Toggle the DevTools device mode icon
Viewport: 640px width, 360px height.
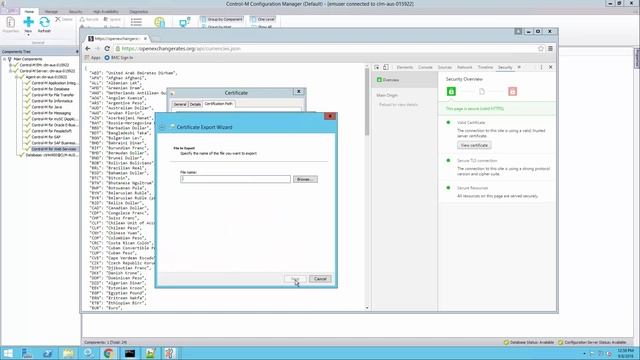(386, 67)
